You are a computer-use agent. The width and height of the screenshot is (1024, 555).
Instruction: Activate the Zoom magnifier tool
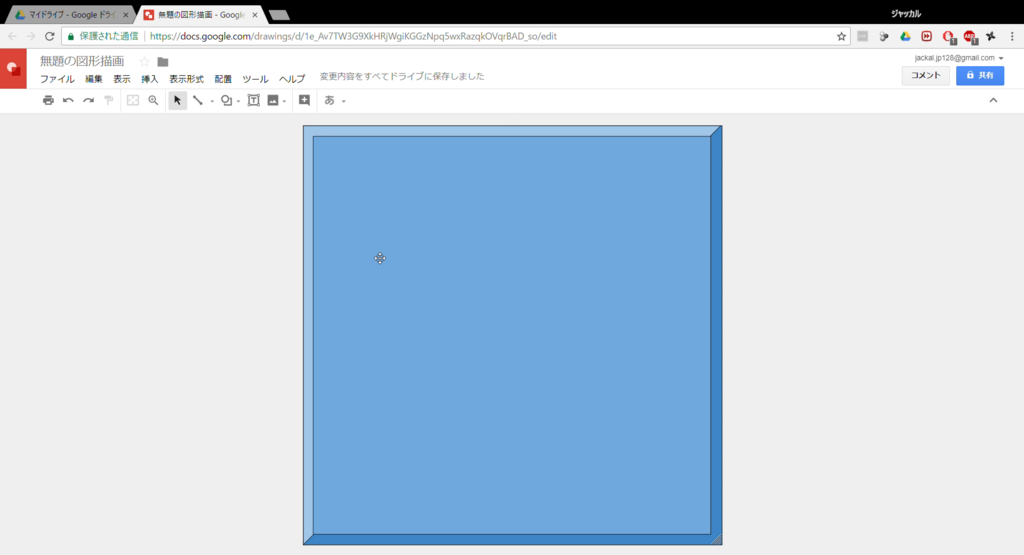point(153,101)
